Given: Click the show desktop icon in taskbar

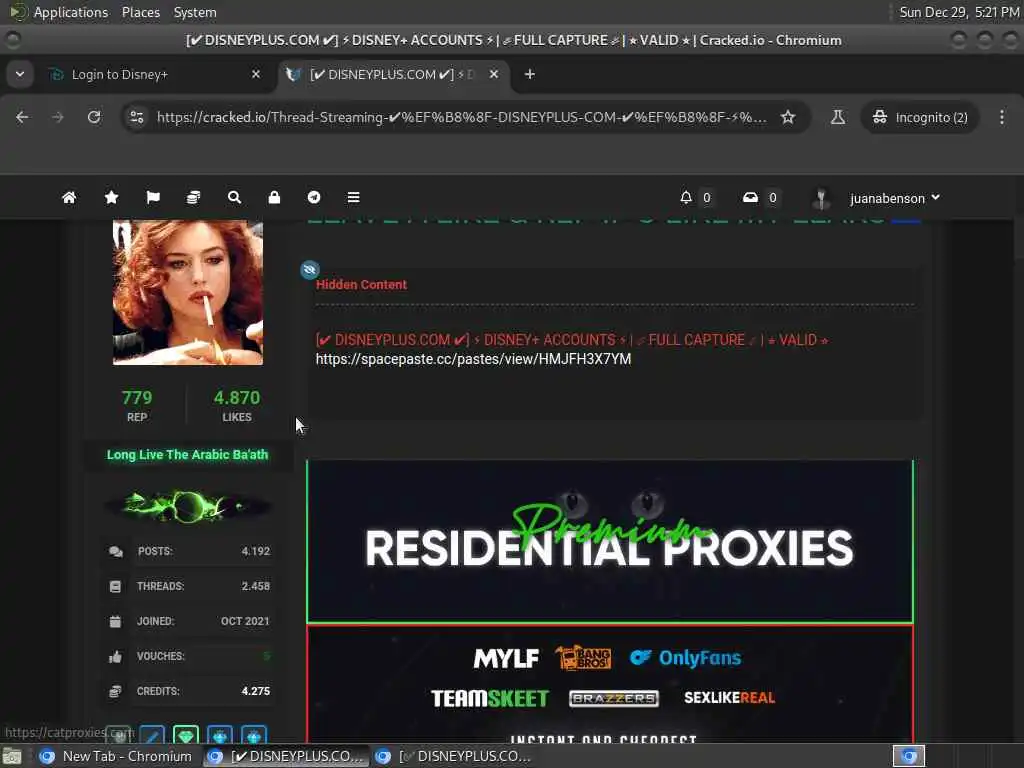Looking at the screenshot, I should [x=12, y=757].
